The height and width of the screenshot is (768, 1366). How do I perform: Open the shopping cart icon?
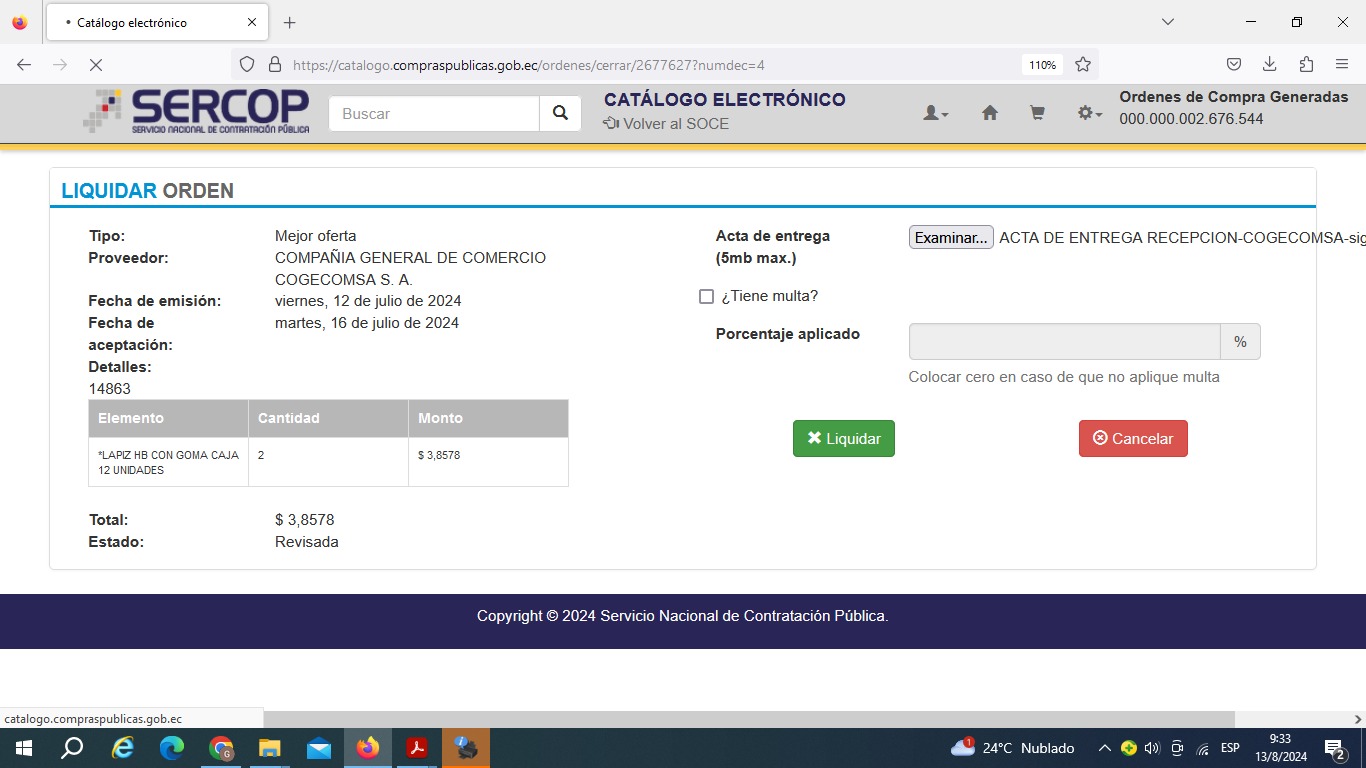tap(1037, 114)
